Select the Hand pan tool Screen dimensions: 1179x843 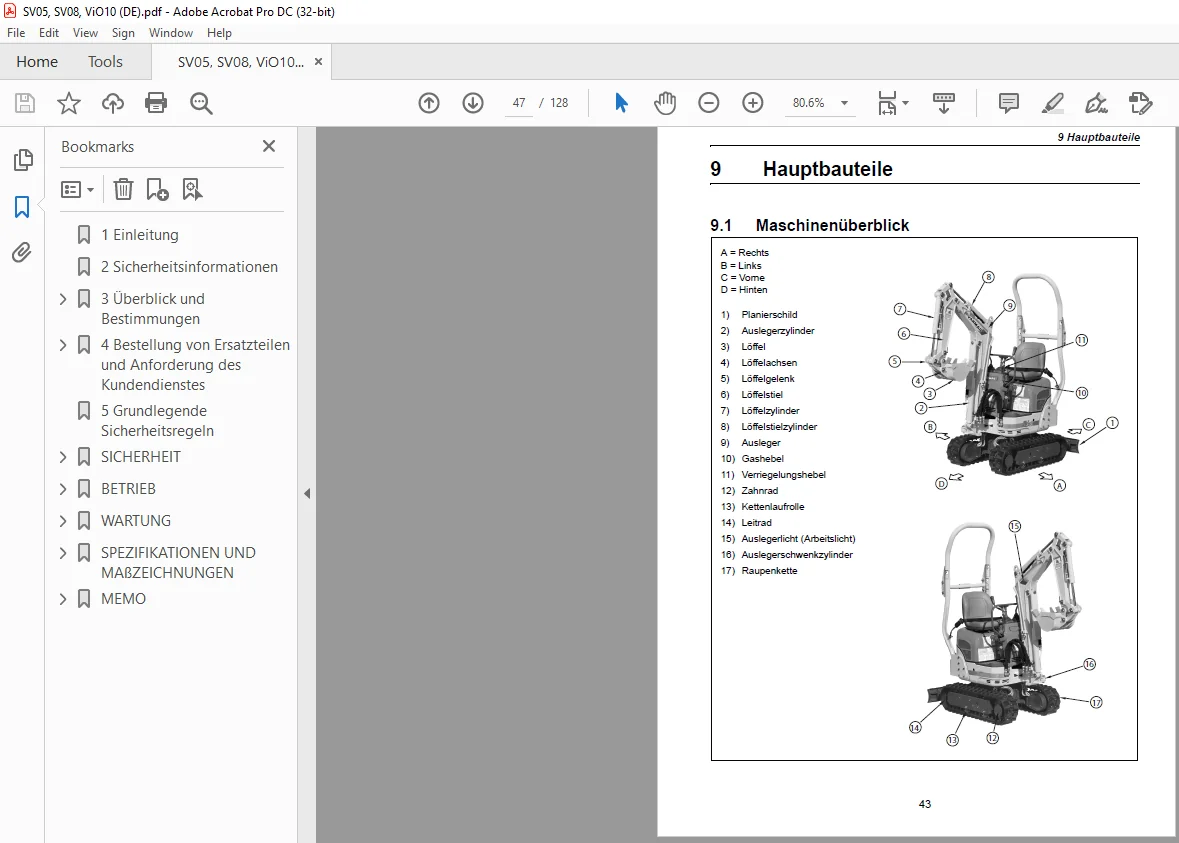[665, 103]
